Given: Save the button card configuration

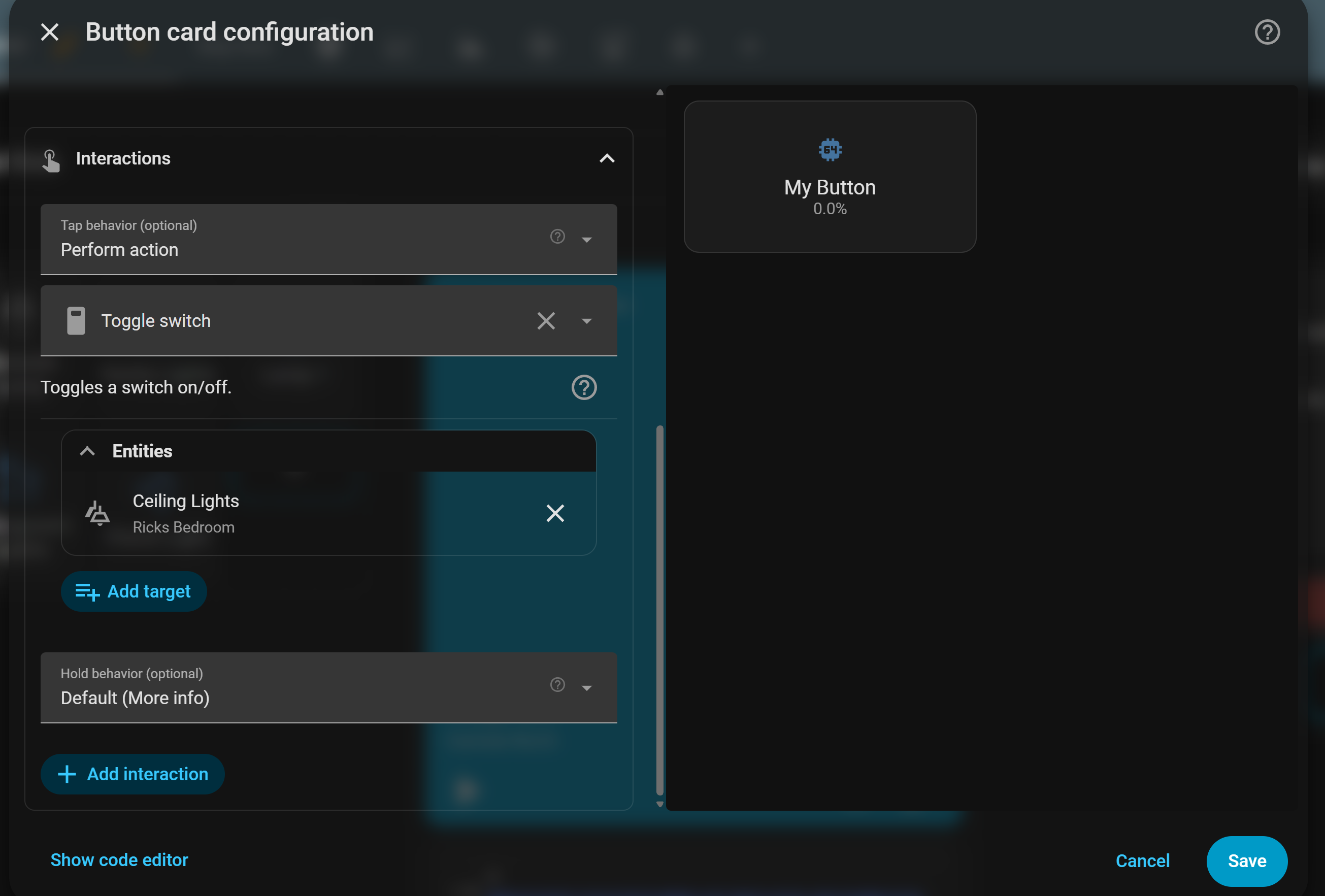Looking at the screenshot, I should [1246, 860].
